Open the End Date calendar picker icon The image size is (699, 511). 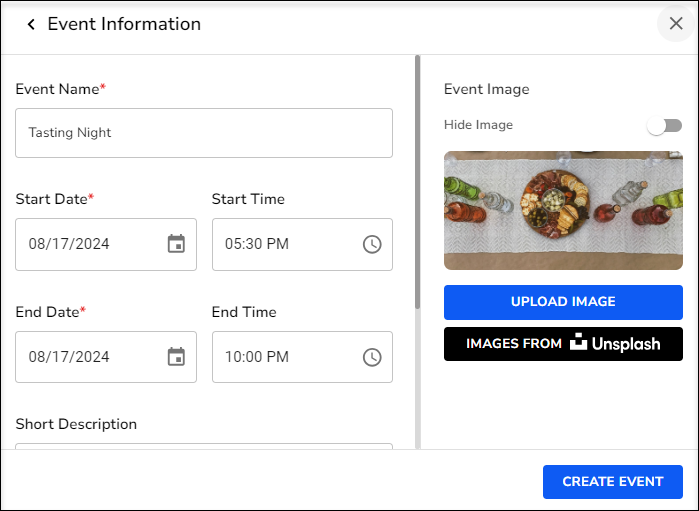coord(176,357)
